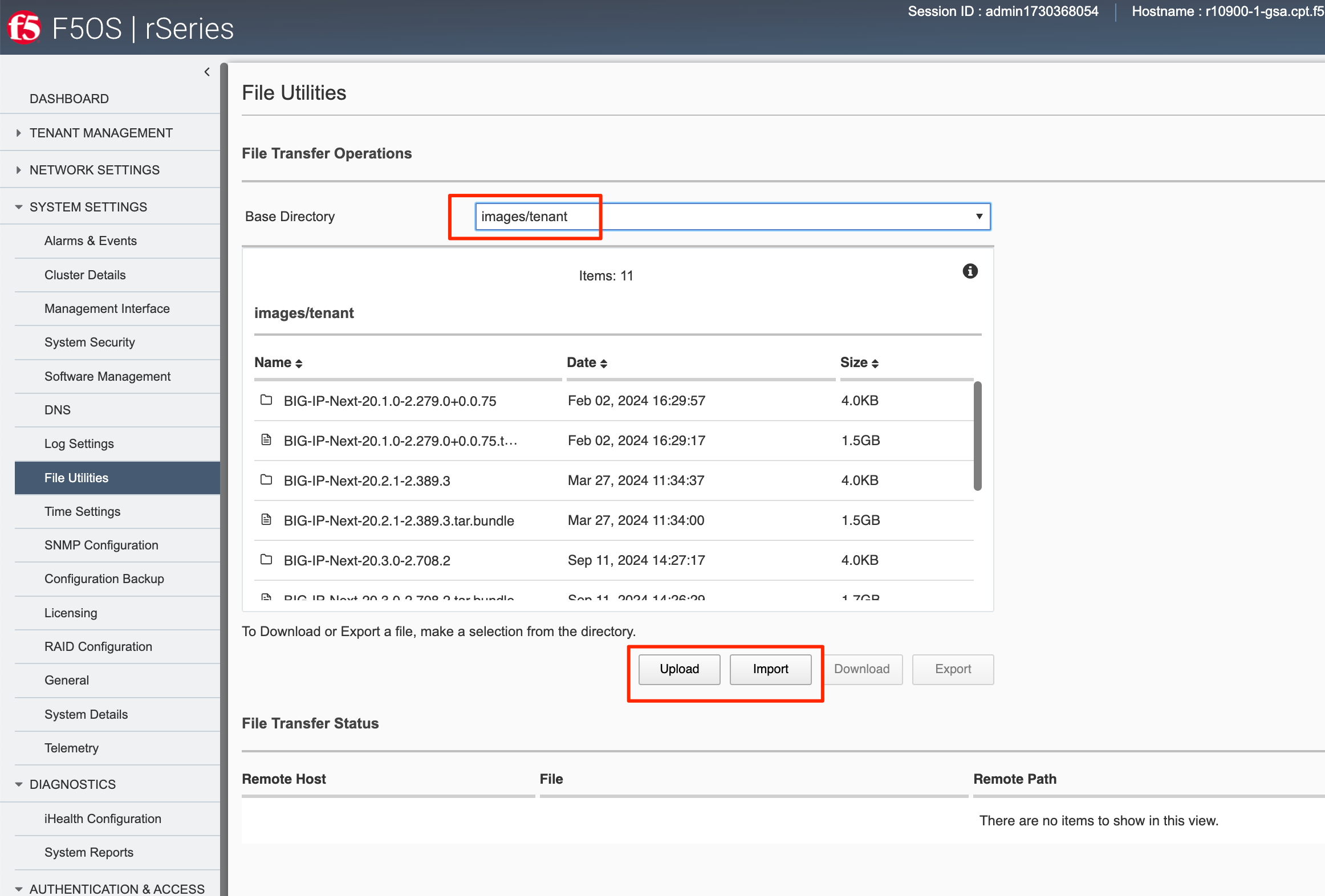Open General settings
Screen dimensions: 1325x896
(x=67, y=680)
